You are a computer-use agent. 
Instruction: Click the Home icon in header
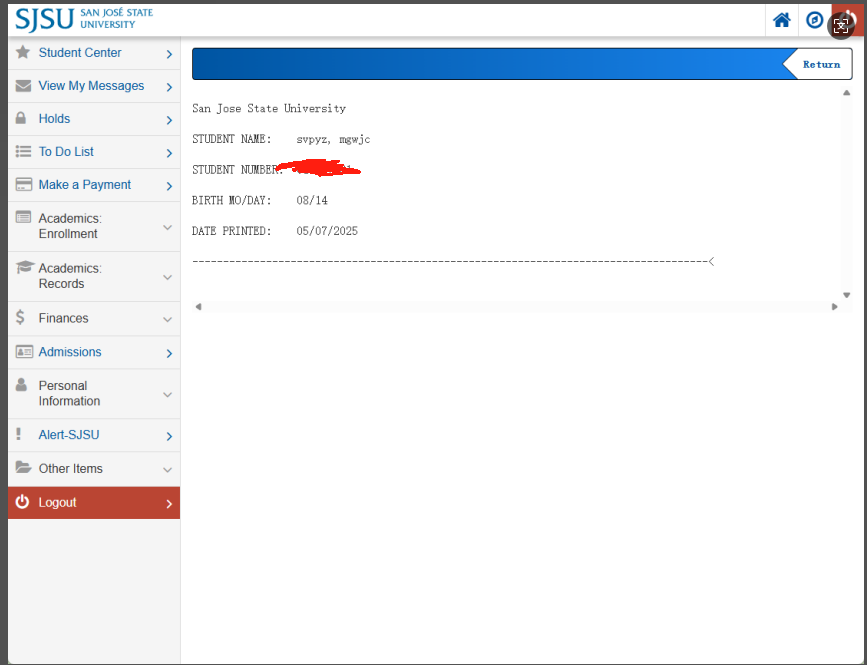click(782, 20)
